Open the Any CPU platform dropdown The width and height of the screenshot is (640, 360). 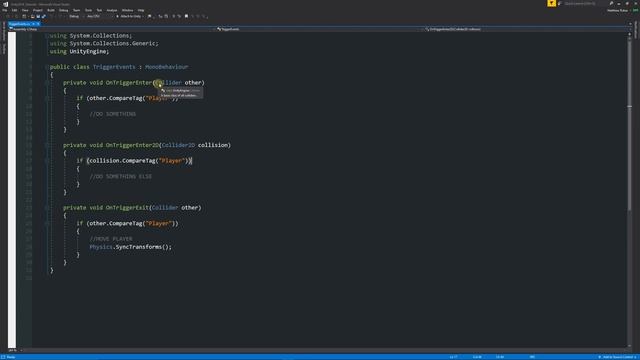coord(100,16)
